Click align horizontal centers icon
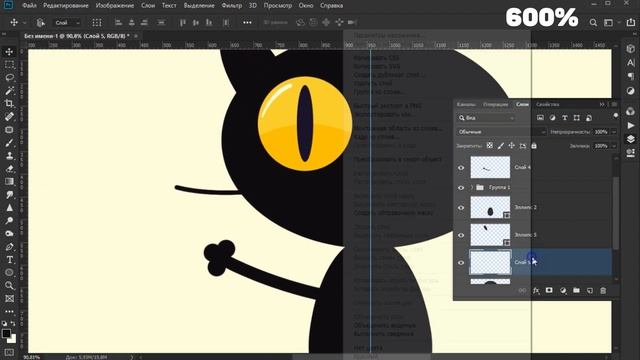The height and width of the screenshot is (360, 640). (131, 22)
